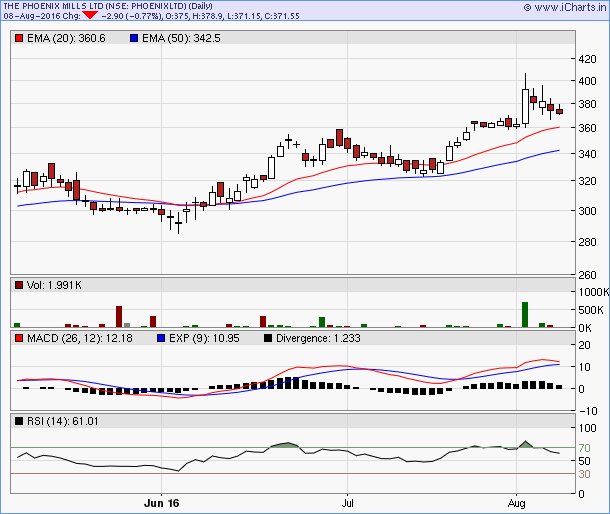Click the 0K volume axis label
Screen dimensions: 610x514
(x=585, y=328)
